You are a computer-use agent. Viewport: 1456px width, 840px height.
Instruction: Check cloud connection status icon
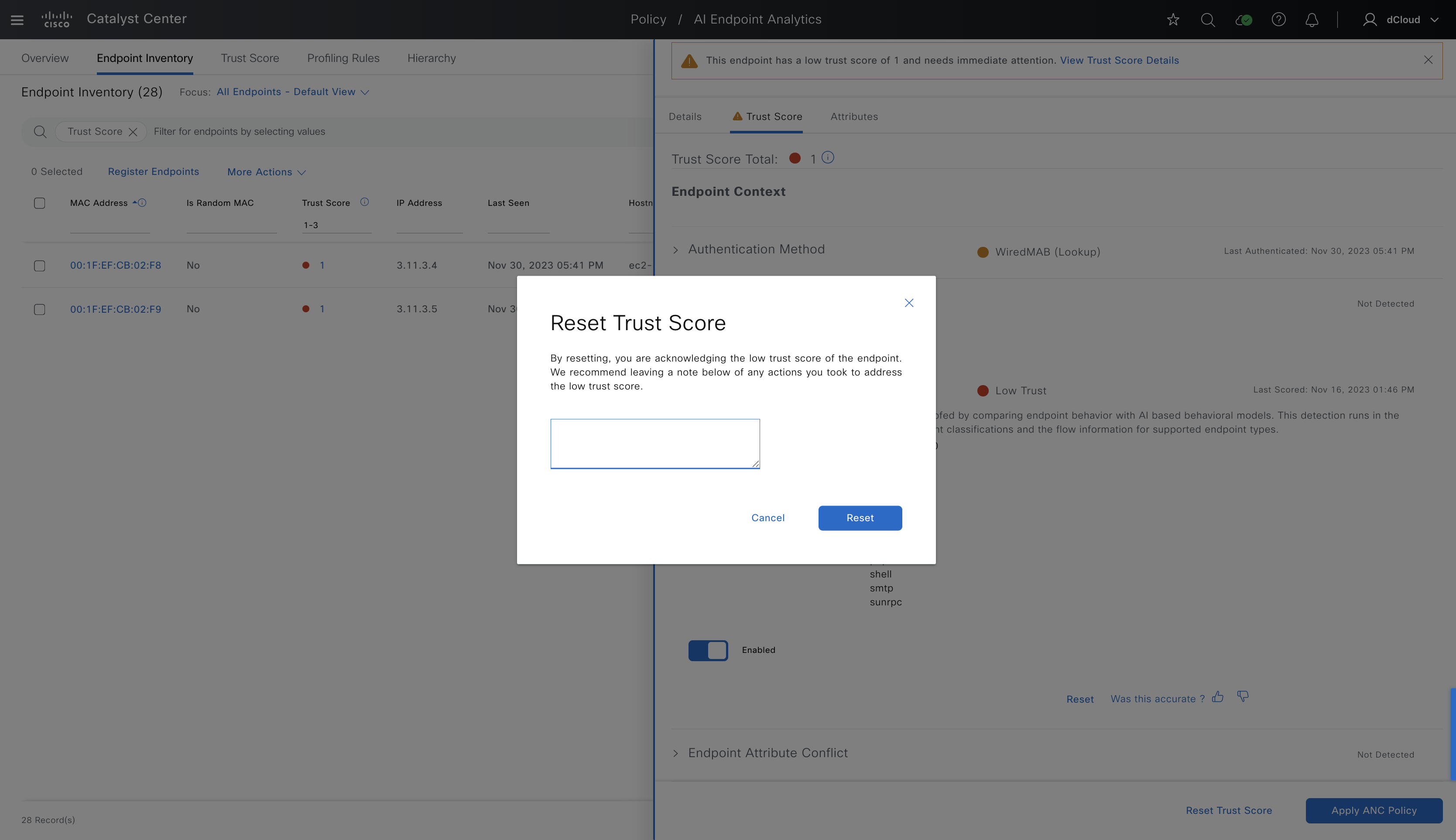[x=1243, y=20]
